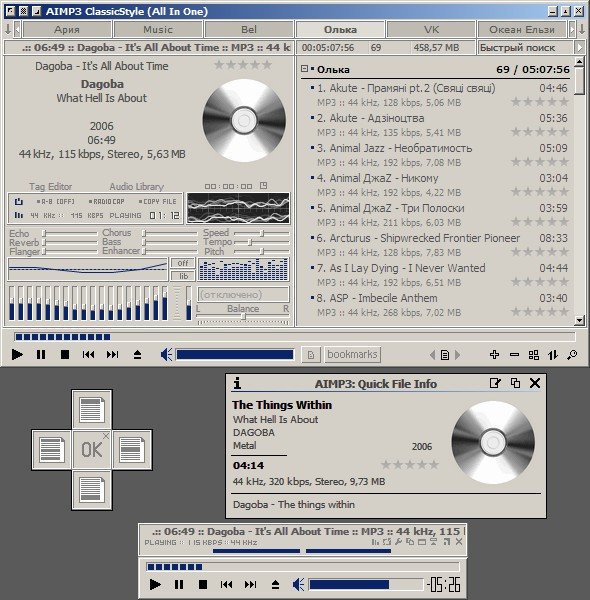Click in the Быстрый поиск search field
This screenshot has height=600, width=590.
[x=526, y=47]
